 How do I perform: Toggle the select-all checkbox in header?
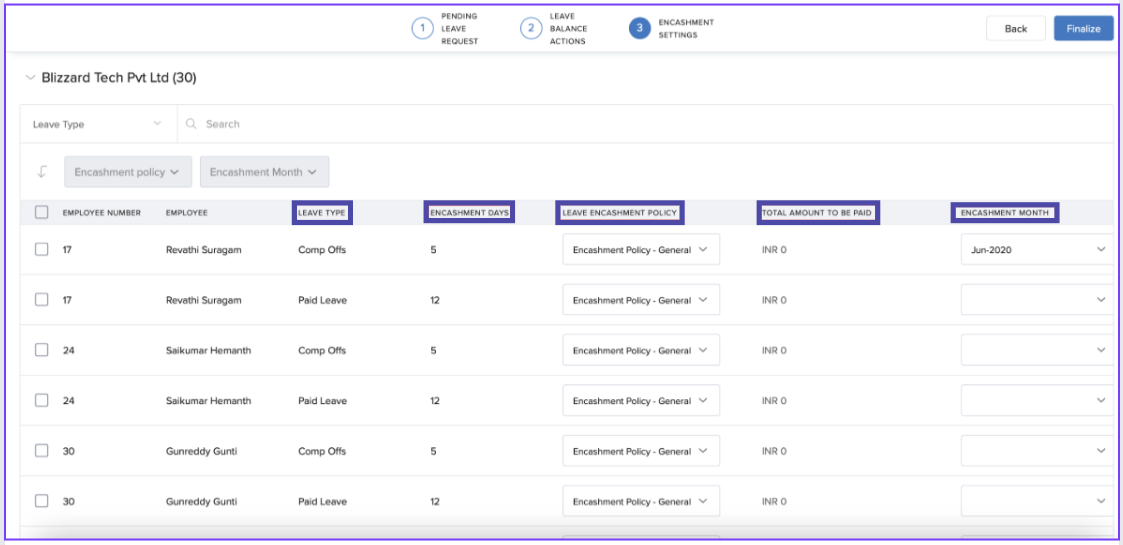41,212
